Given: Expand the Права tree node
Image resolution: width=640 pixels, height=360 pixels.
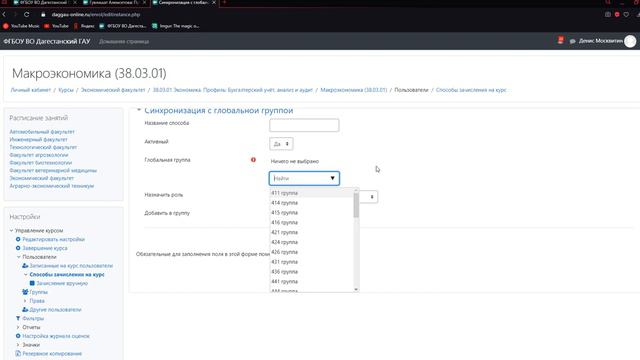Looking at the screenshot, I should click(x=25, y=301).
